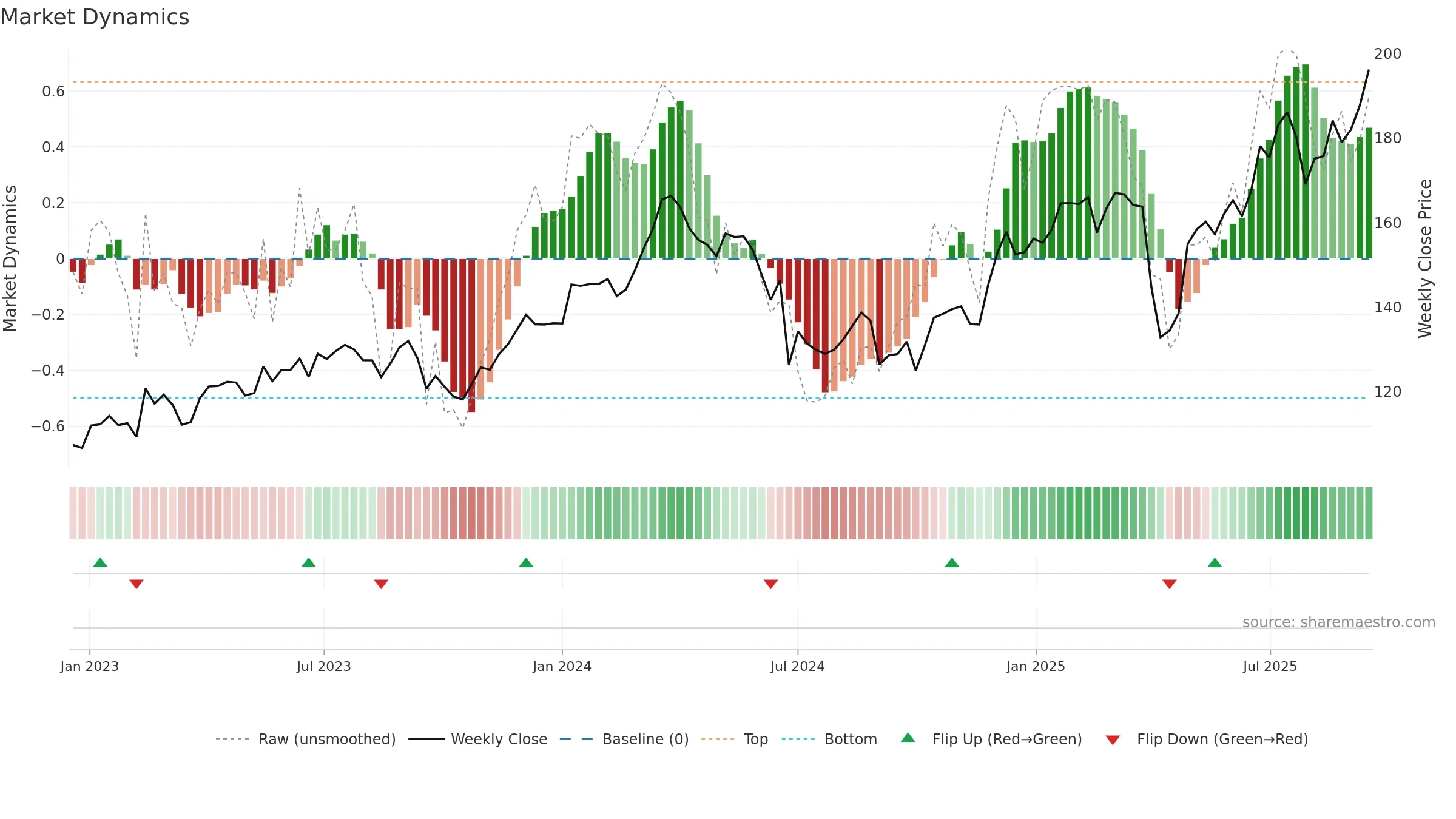
Task: Click the −0.6 tick on the left axis
Action: 48,426
